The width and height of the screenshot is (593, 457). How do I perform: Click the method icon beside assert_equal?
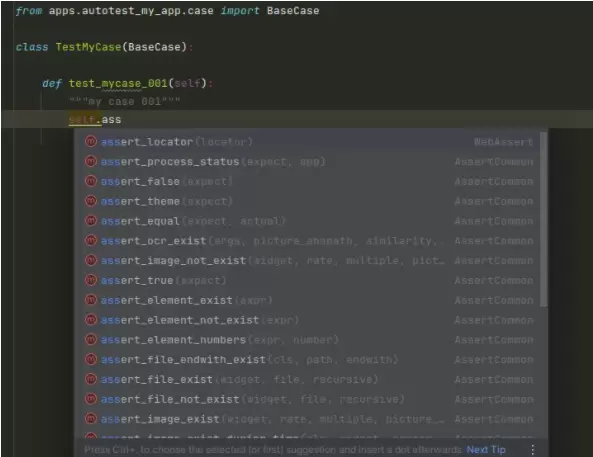[x=91, y=220]
